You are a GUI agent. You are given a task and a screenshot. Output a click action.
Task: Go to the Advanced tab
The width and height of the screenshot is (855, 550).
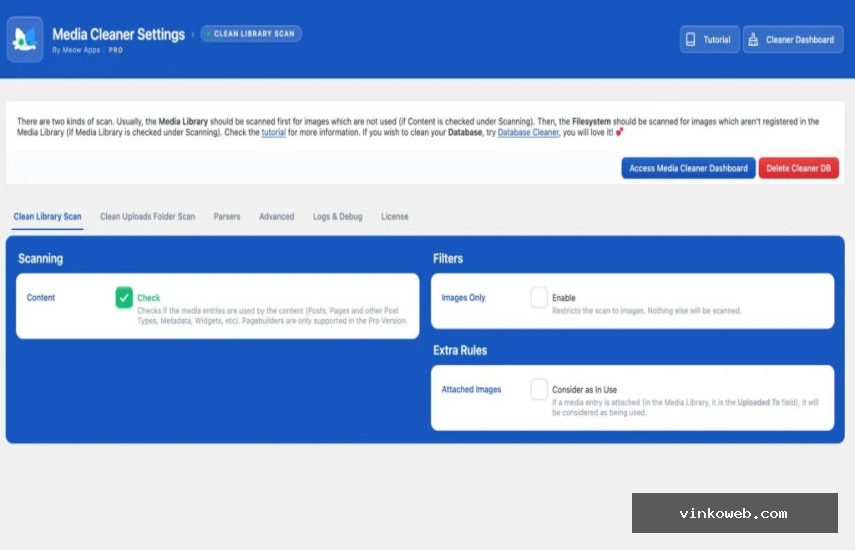[x=276, y=216]
